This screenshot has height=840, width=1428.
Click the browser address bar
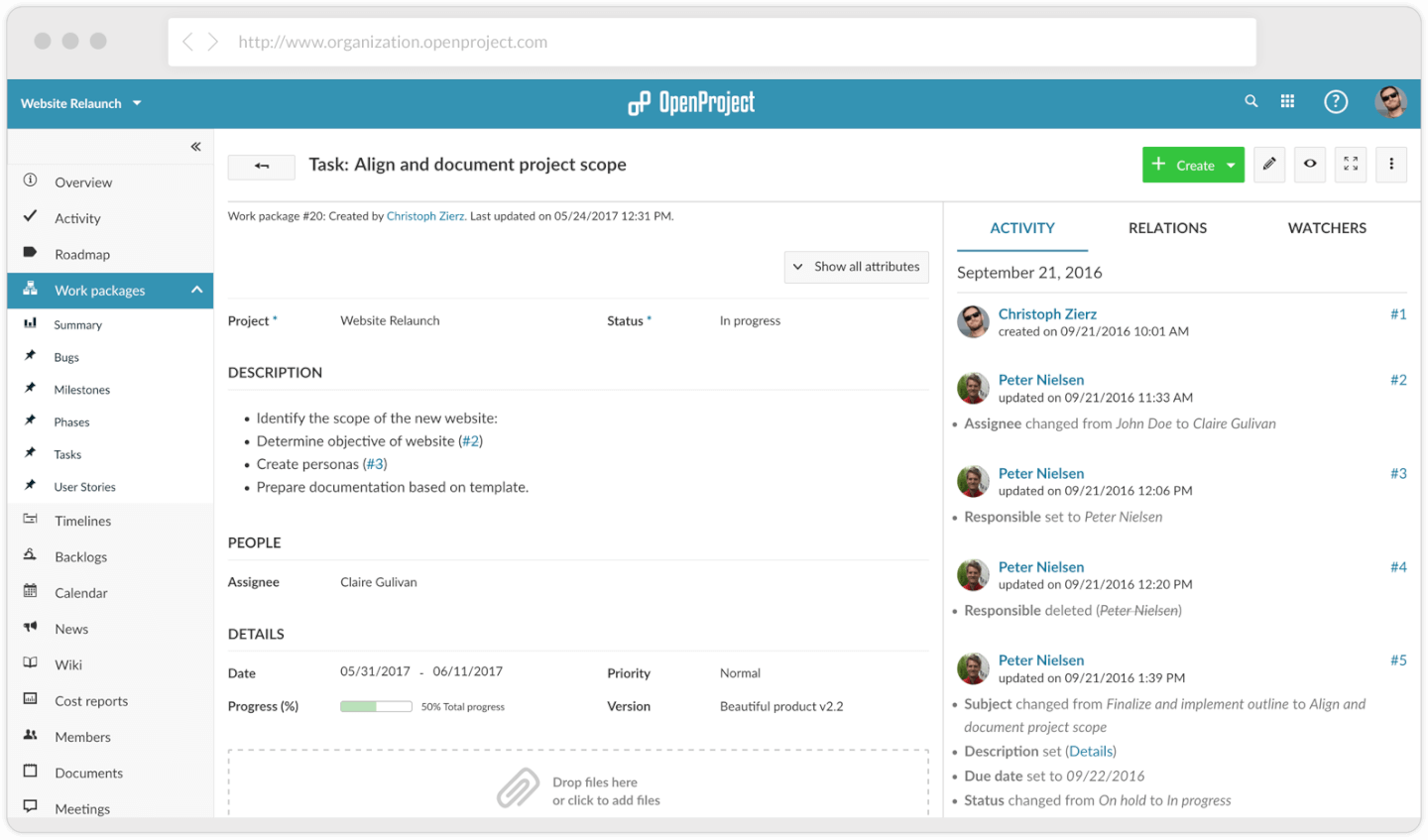[x=712, y=42]
